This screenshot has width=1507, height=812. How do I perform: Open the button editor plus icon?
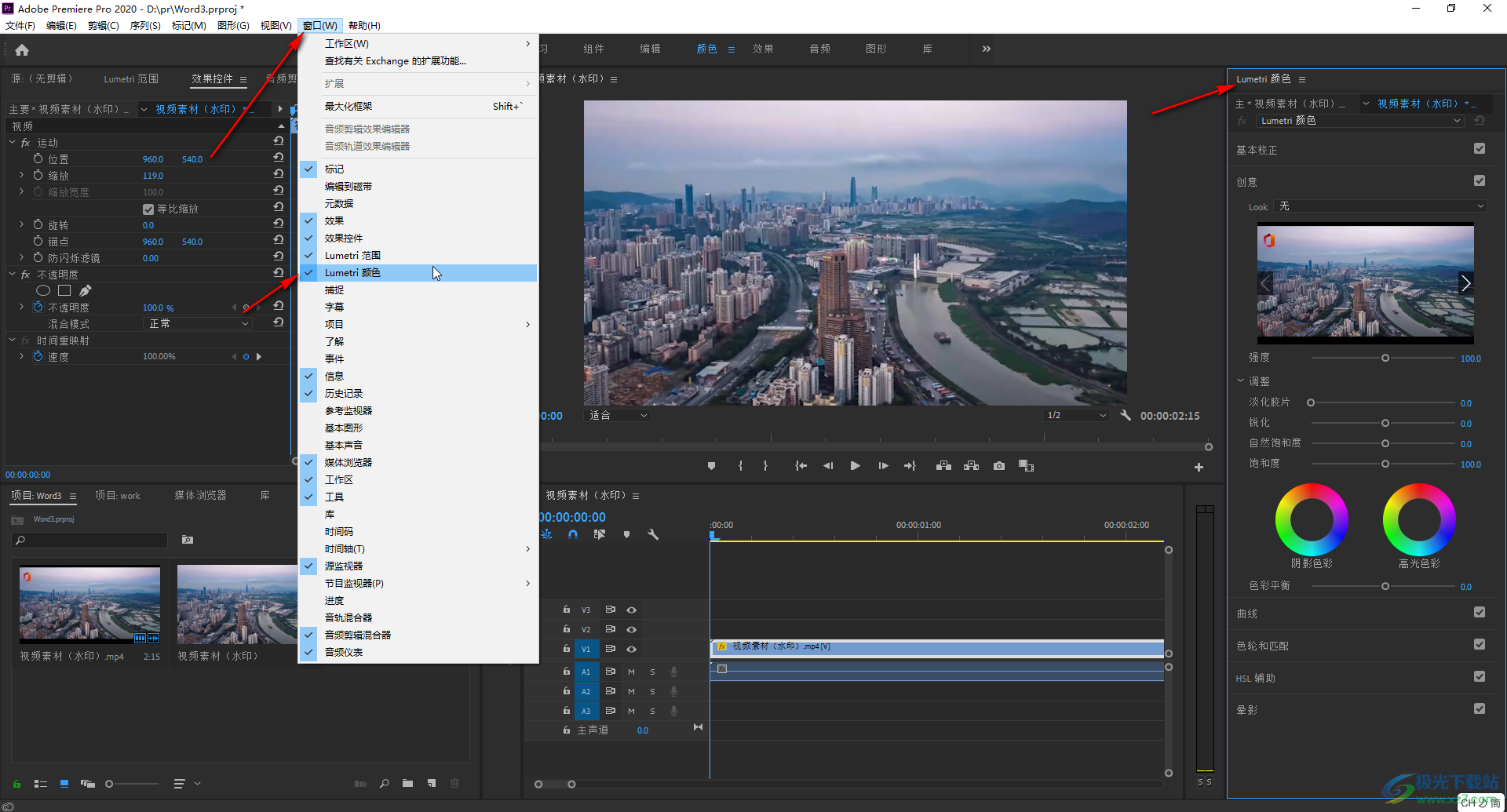pyautogui.click(x=1199, y=468)
